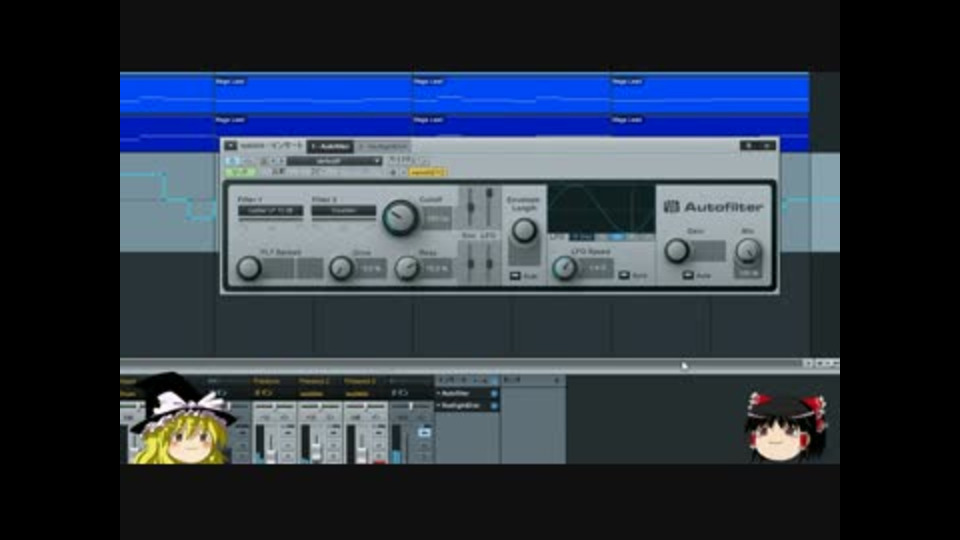The width and height of the screenshot is (960, 540).
Task: Open the second insert plugin tab
Action: [383, 146]
